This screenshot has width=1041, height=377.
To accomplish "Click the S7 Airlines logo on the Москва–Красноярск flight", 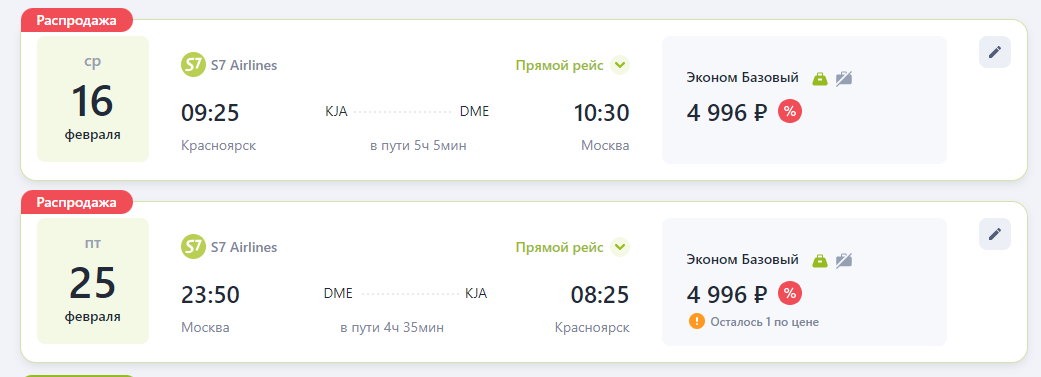I will pos(193,247).
